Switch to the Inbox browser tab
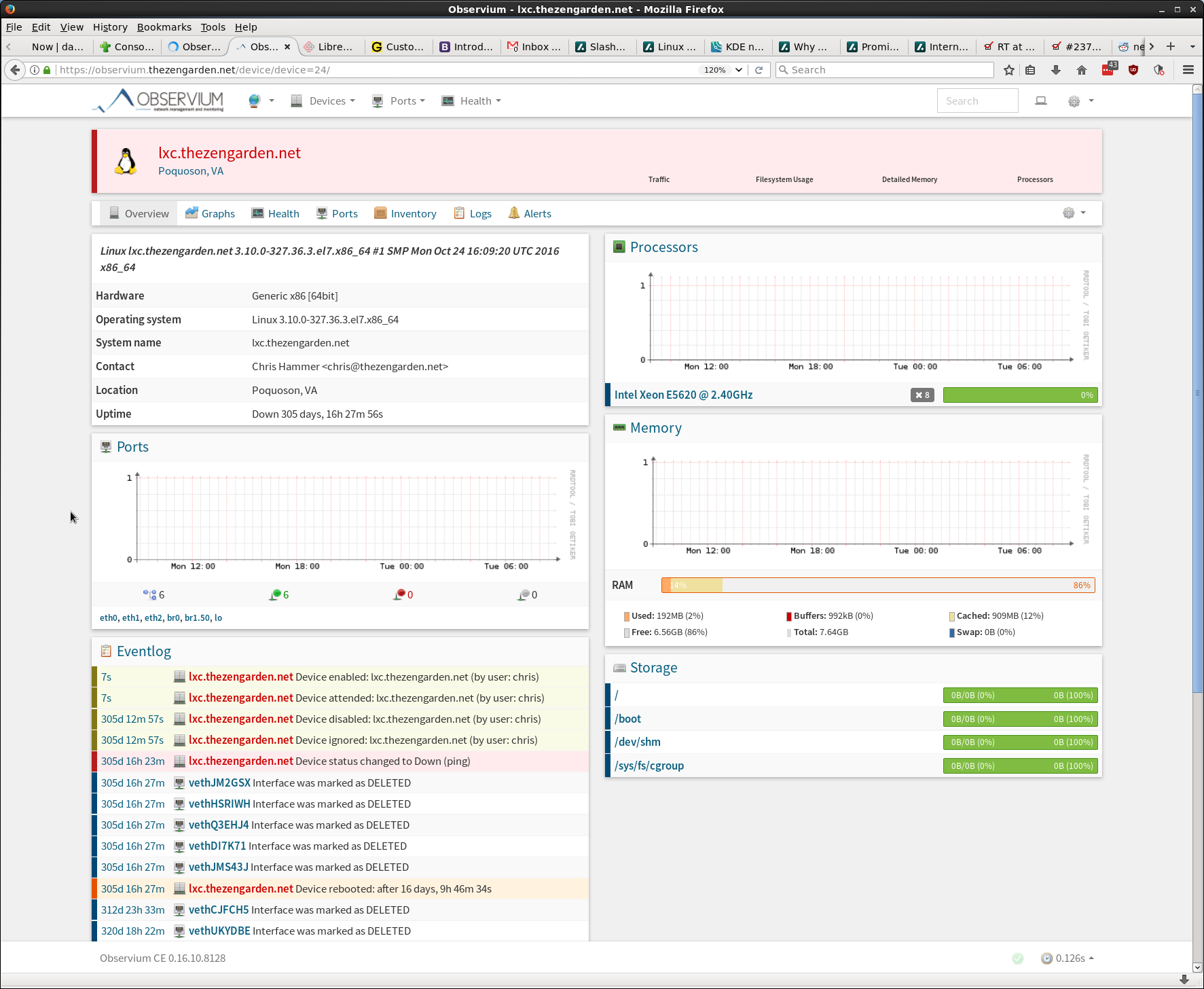The image size is (1204, 989). [534, 46]
